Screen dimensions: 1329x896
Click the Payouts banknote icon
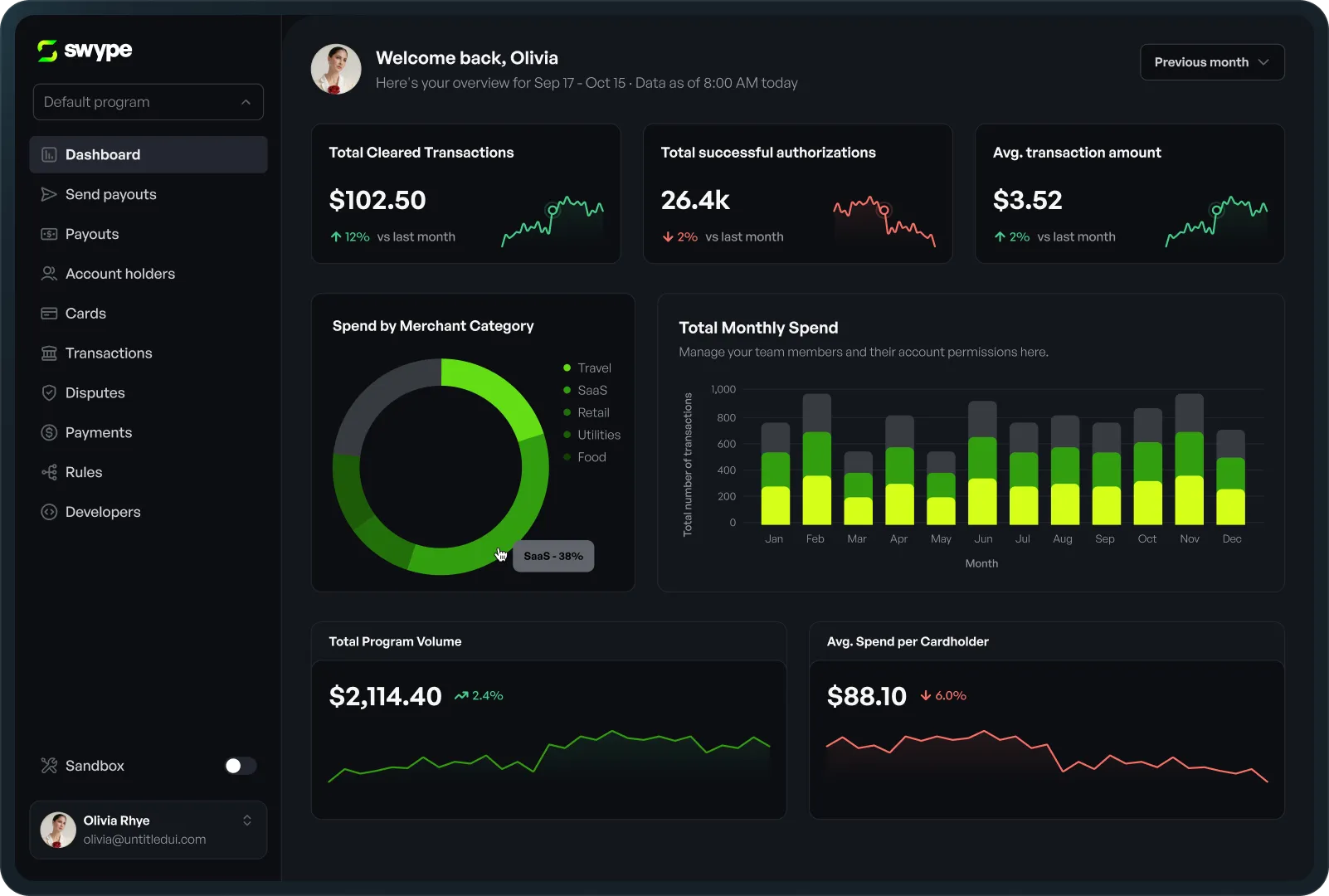pos(49,234)
